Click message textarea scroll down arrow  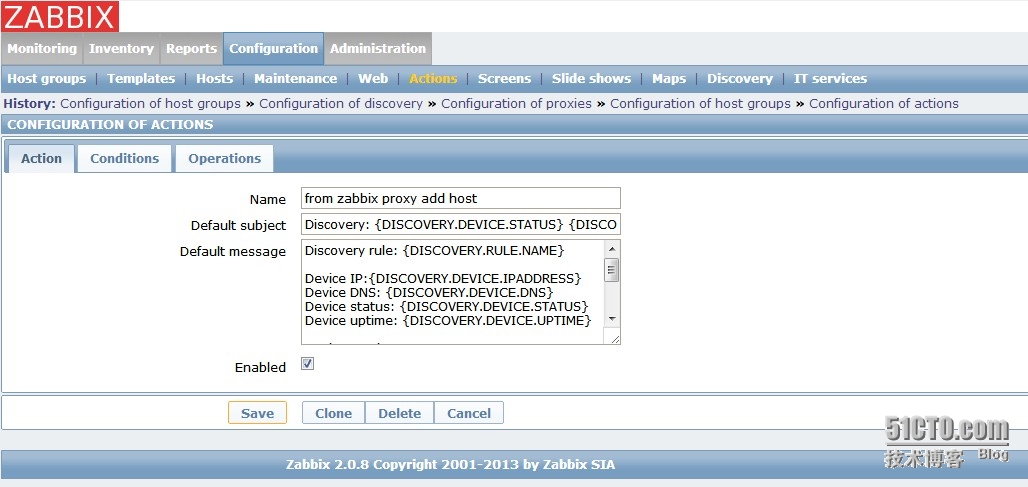pos(612,319)
